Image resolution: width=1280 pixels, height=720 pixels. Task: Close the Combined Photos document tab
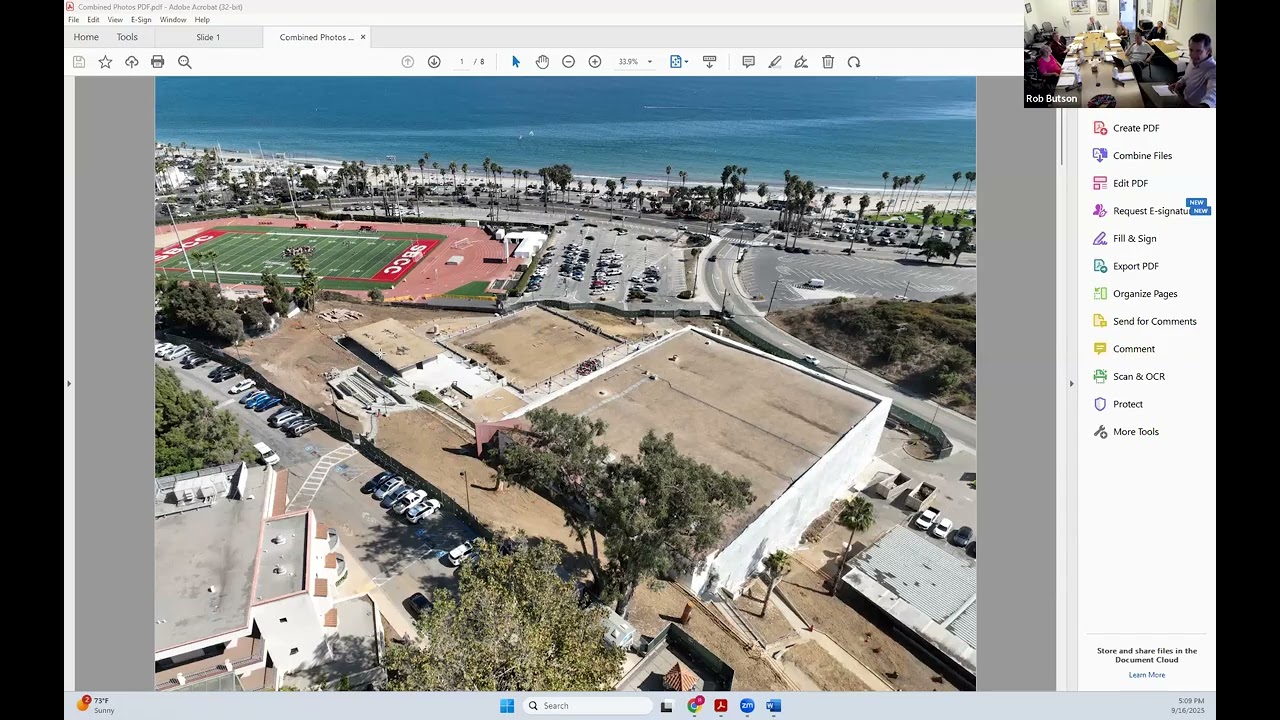click(363, 37)
